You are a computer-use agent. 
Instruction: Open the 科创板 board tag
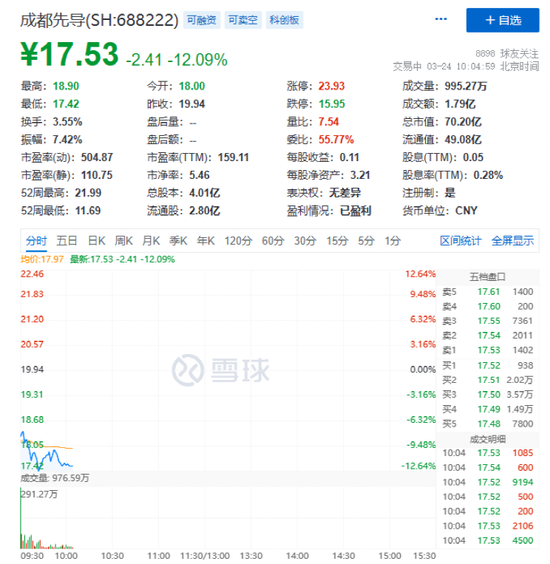pyautogui.click(x=285, y=20)
